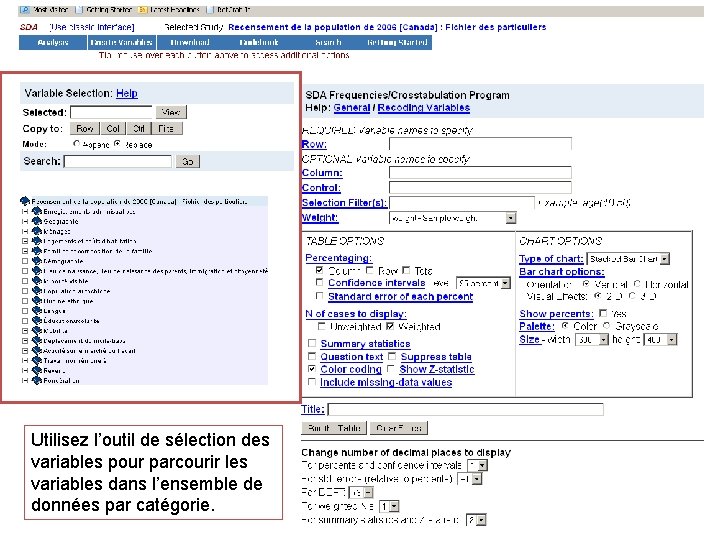720x540 pixels.
Task: Click the Run the Table button
Action: pyautogui.click(x=334, y=428)
